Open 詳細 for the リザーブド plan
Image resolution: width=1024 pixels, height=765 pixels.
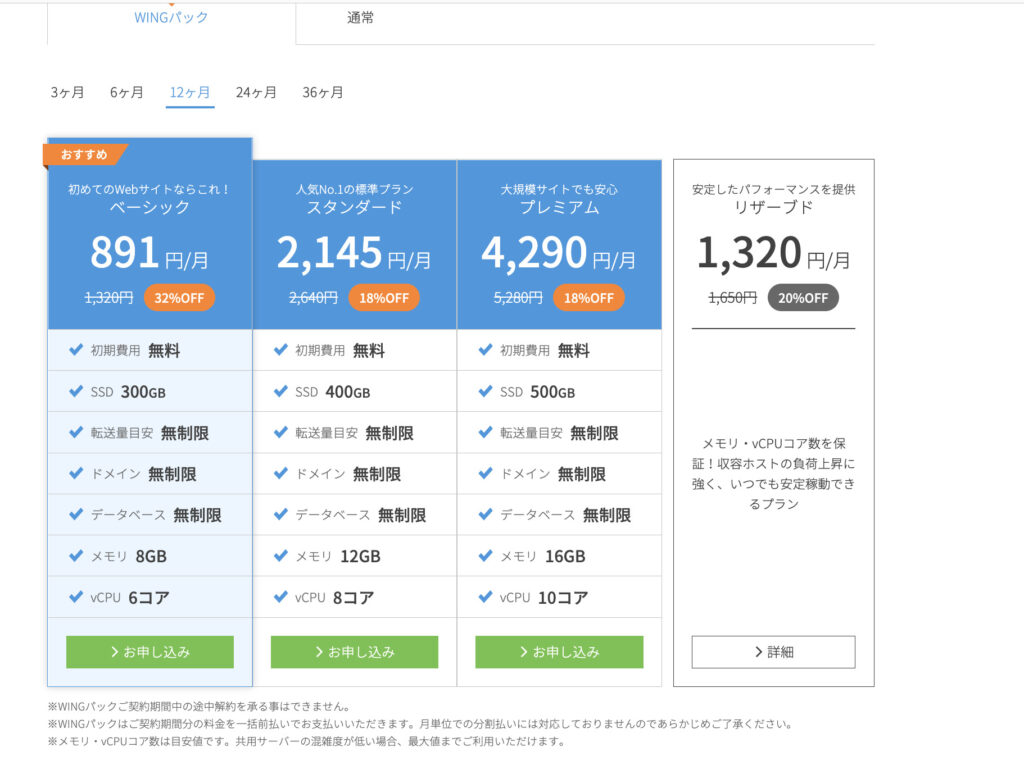click(773, 652)
